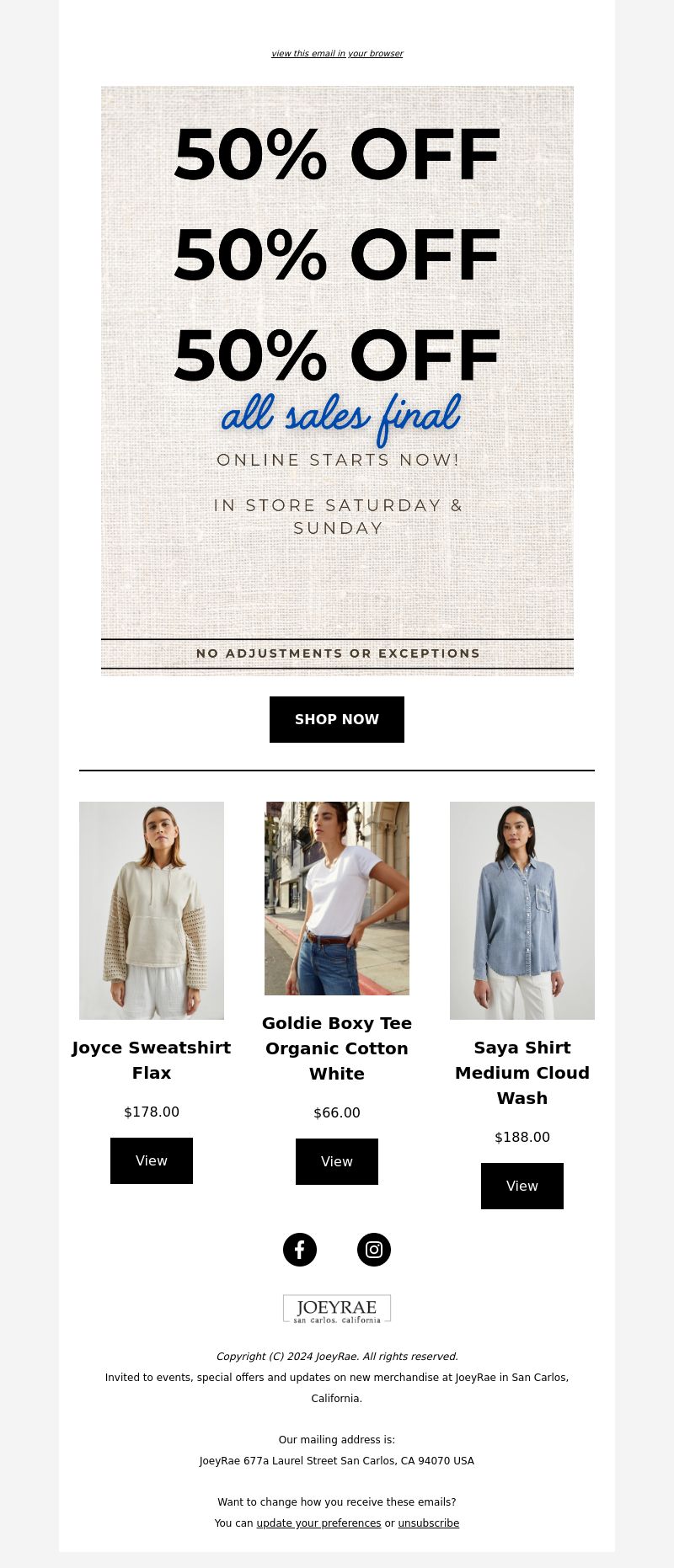Click the Joyce Sweatshirt product photo
This screenshot has width=674, height=1568.
[152, 910]
